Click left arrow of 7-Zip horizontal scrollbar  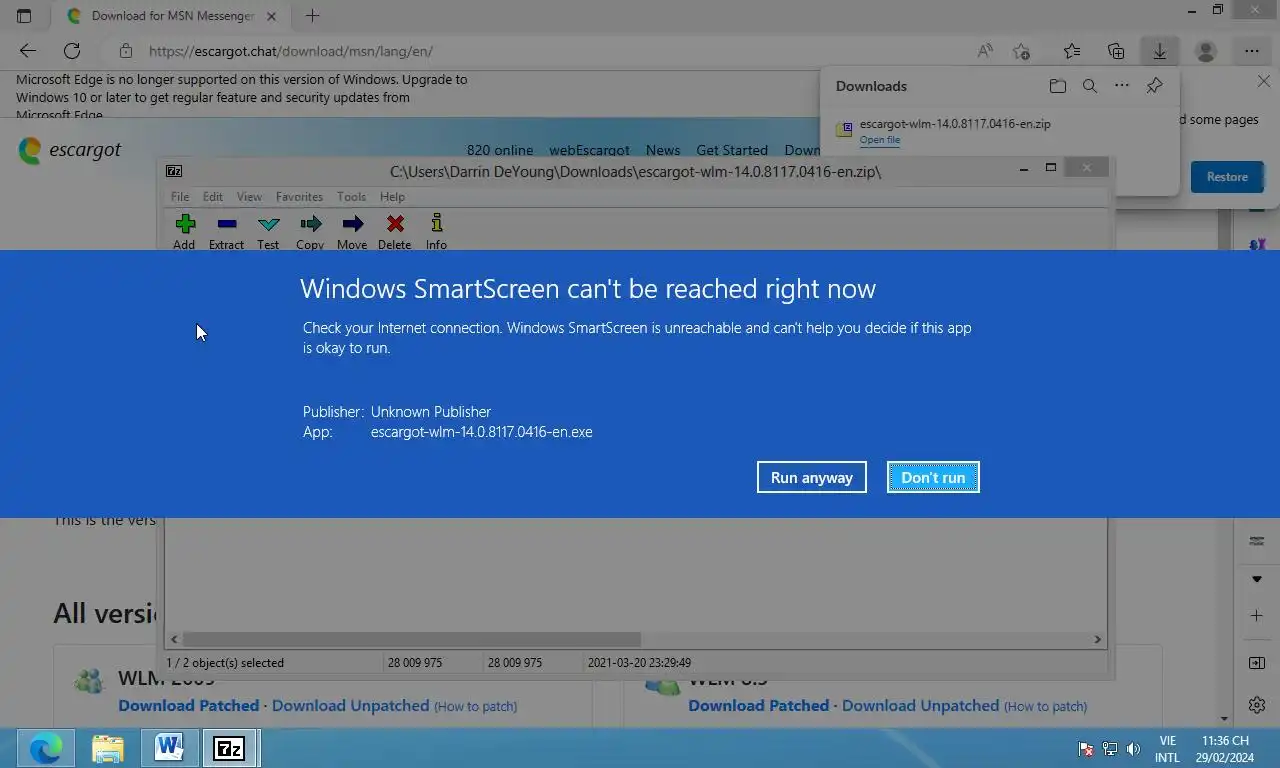pos(174,639)
